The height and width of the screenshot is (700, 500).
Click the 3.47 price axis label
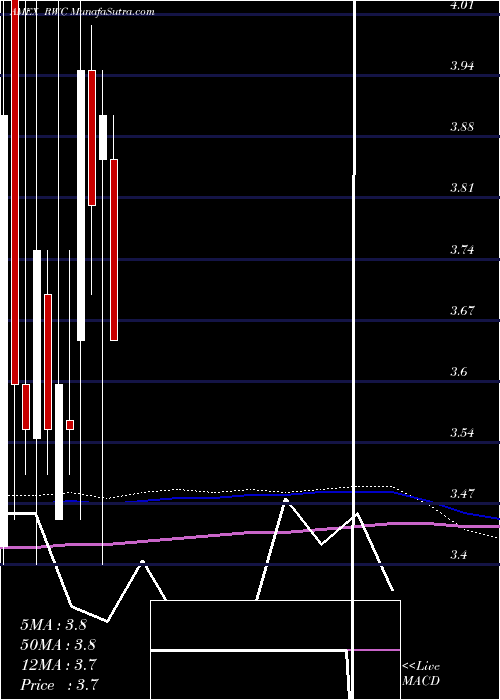462,494
